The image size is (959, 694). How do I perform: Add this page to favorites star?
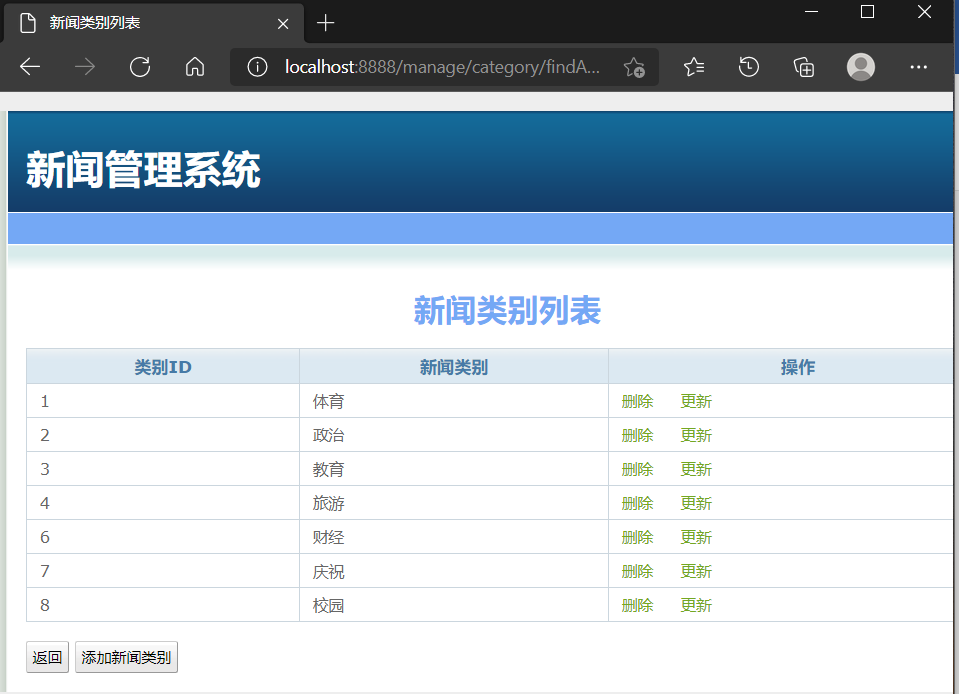click(634, 67)
